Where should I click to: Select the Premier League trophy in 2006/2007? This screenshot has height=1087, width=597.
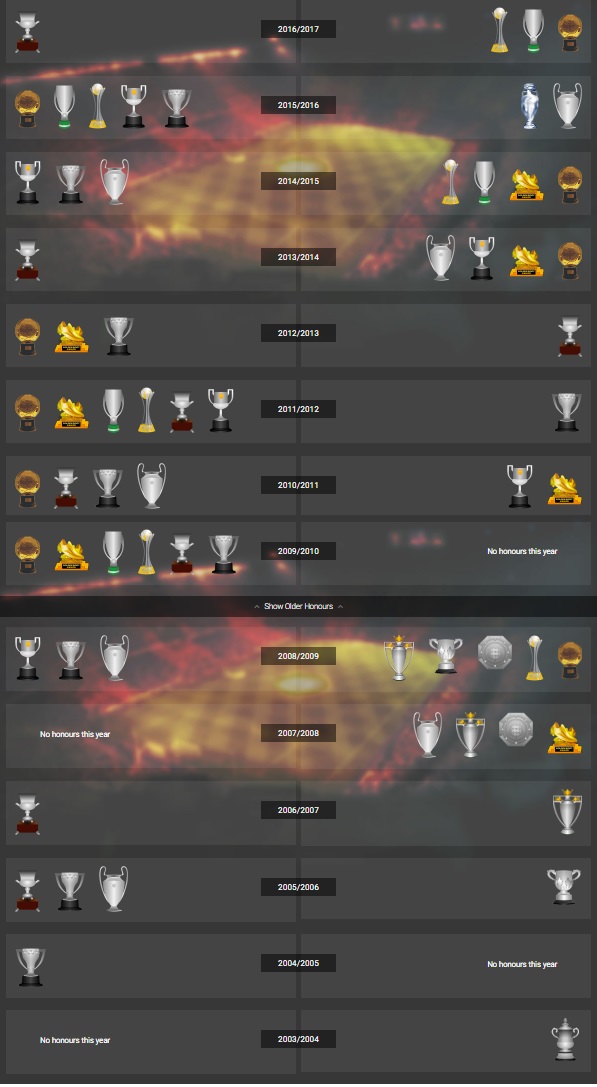pos(567,811)
